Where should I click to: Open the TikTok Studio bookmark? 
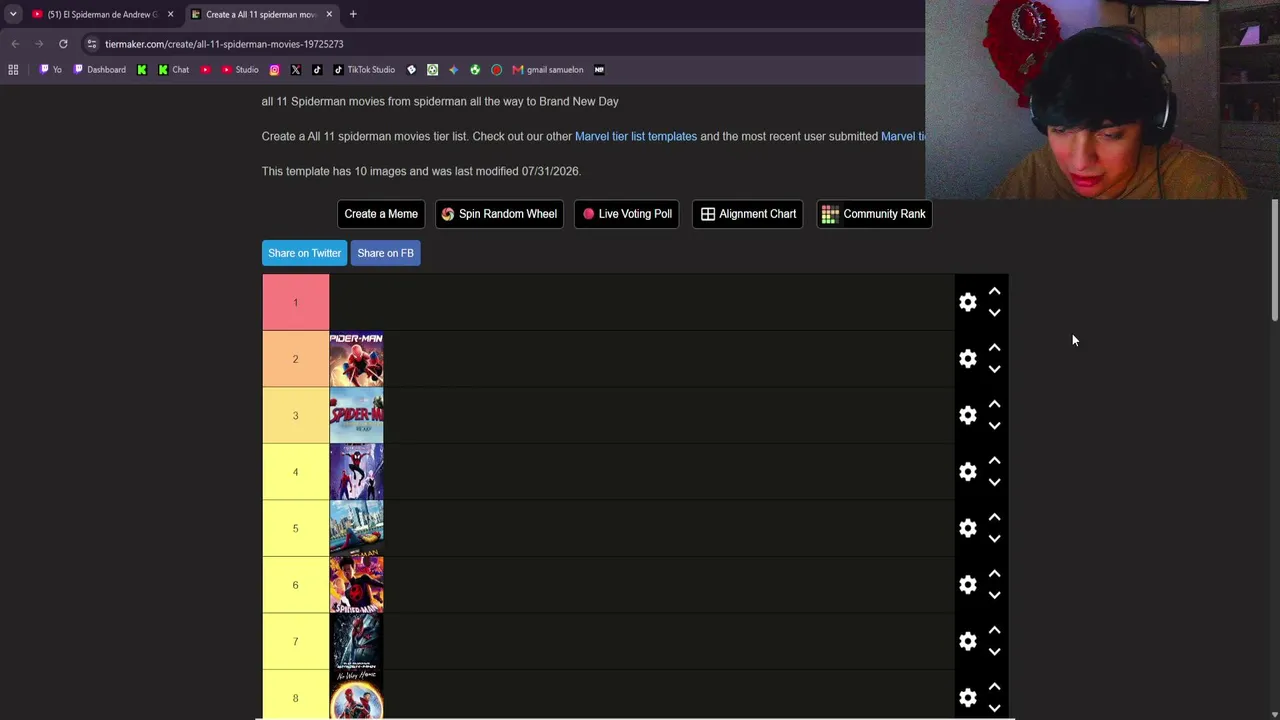pos(364,70)
